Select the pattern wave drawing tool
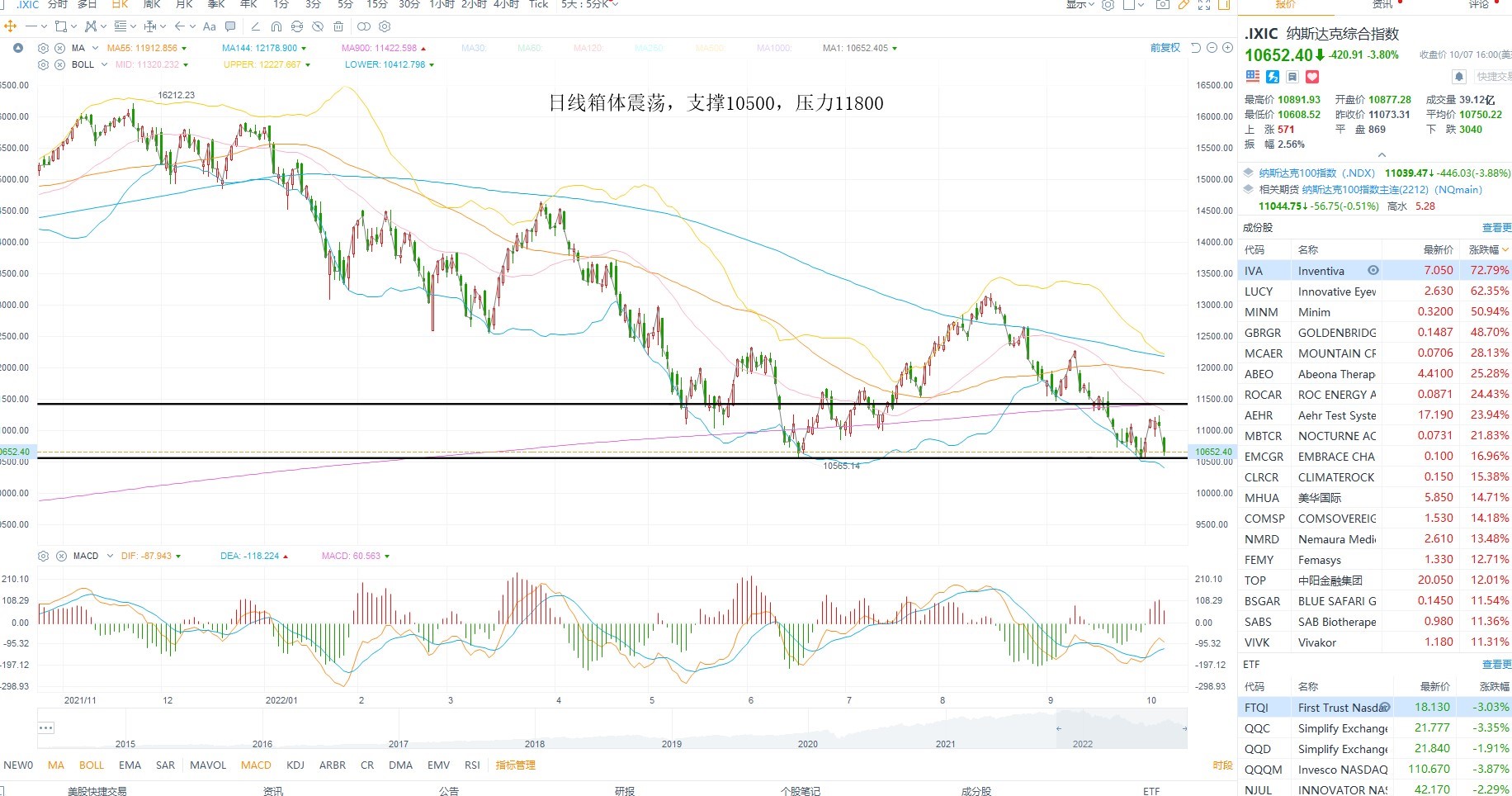1512x796 pixels. 91,26
